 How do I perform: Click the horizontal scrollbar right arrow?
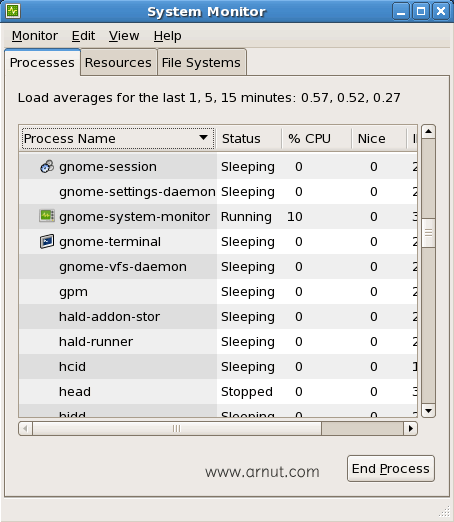410,428
